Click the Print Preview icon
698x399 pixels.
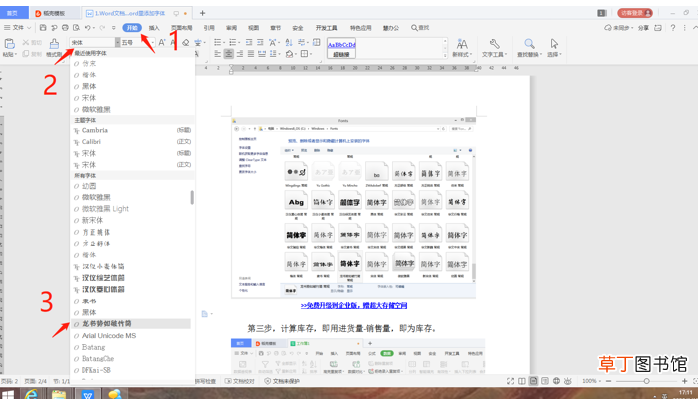point(76,28)
